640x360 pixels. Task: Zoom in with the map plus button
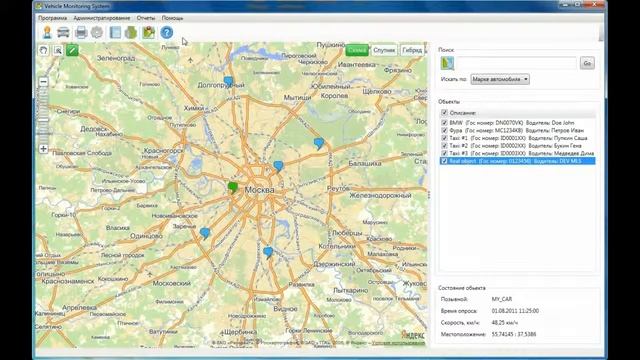43,149
